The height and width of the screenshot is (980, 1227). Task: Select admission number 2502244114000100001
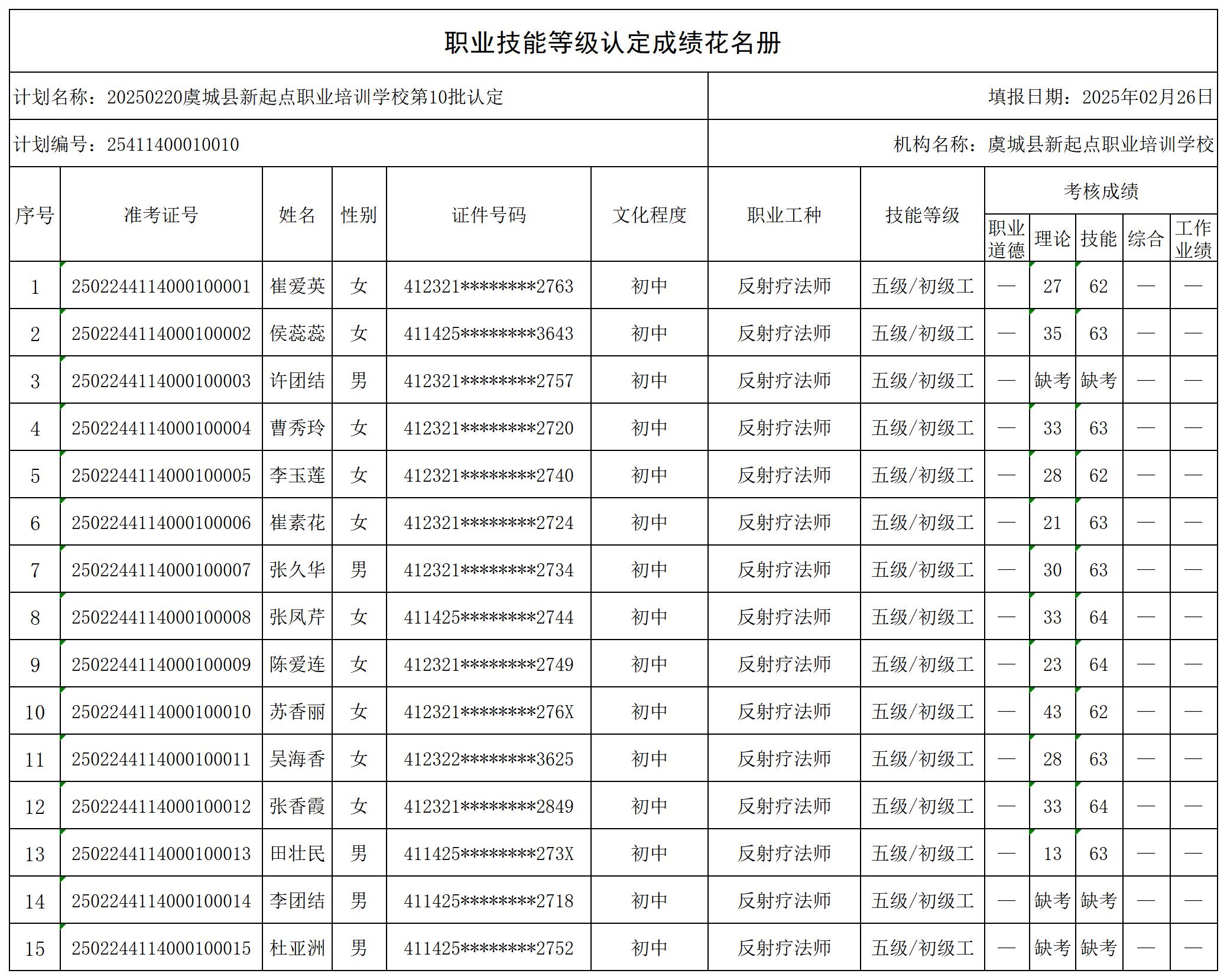pos(161,286)
